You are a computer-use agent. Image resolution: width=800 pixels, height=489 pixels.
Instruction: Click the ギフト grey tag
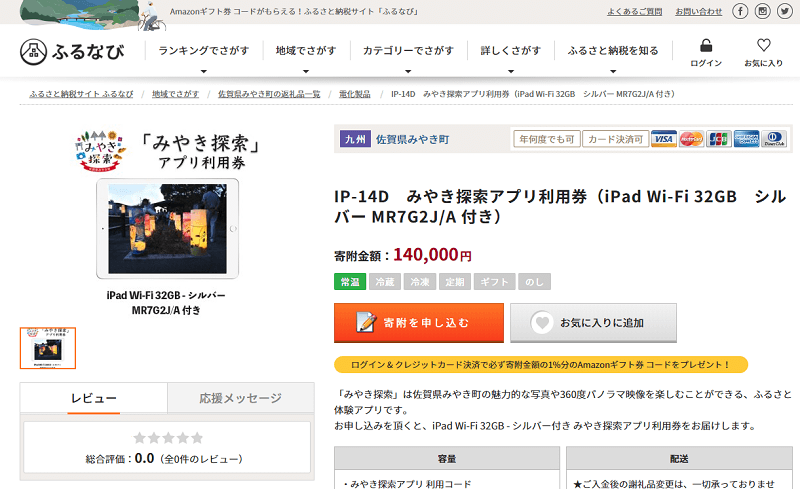coord(494,282)
